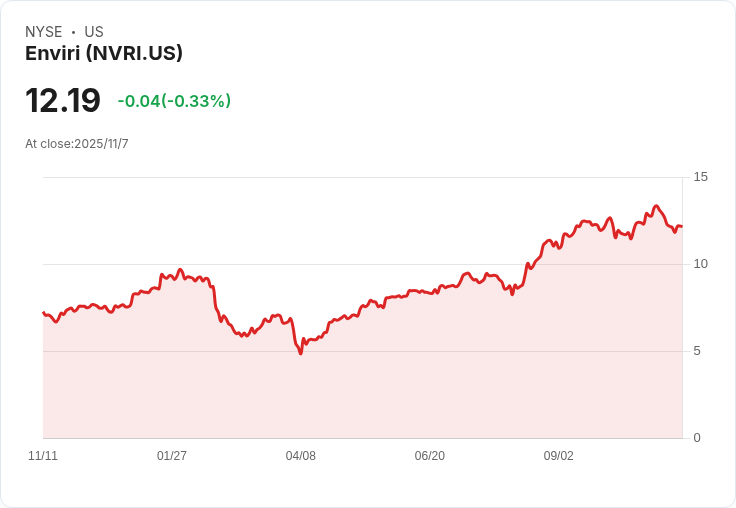Screen dimensions: 736x508
Task: Click the highest peak of the price line
Action: pyautogui.click(x=656, y=206)
